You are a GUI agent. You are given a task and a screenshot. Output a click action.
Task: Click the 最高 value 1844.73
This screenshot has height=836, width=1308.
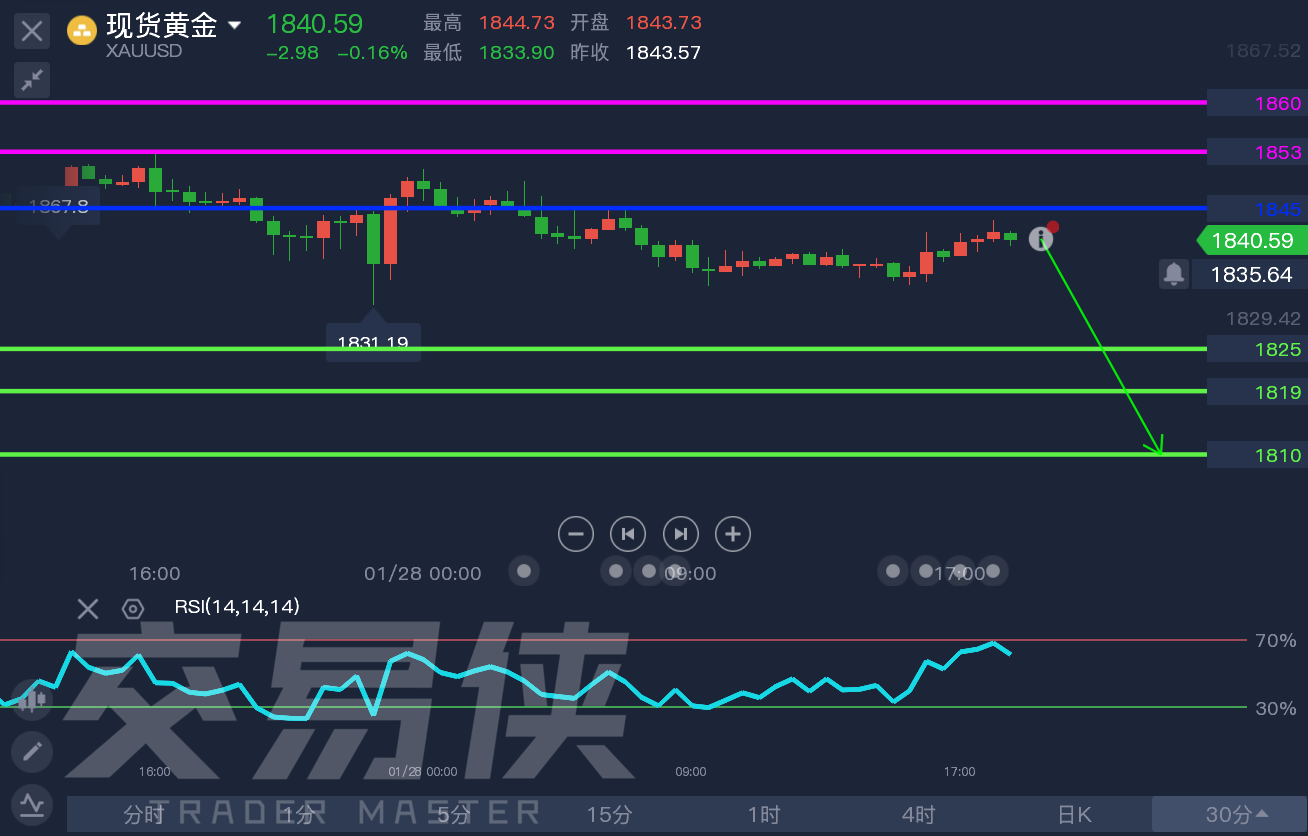click(x=517, y=23)
